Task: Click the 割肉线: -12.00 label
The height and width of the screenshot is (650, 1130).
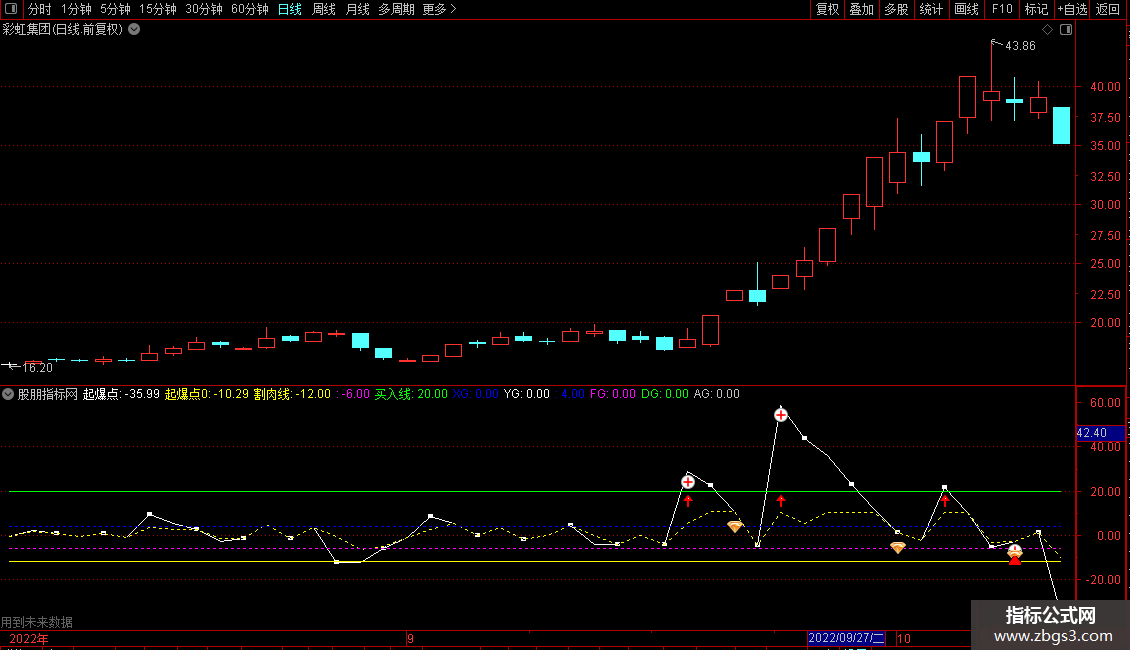Action: tap(292, 394)
